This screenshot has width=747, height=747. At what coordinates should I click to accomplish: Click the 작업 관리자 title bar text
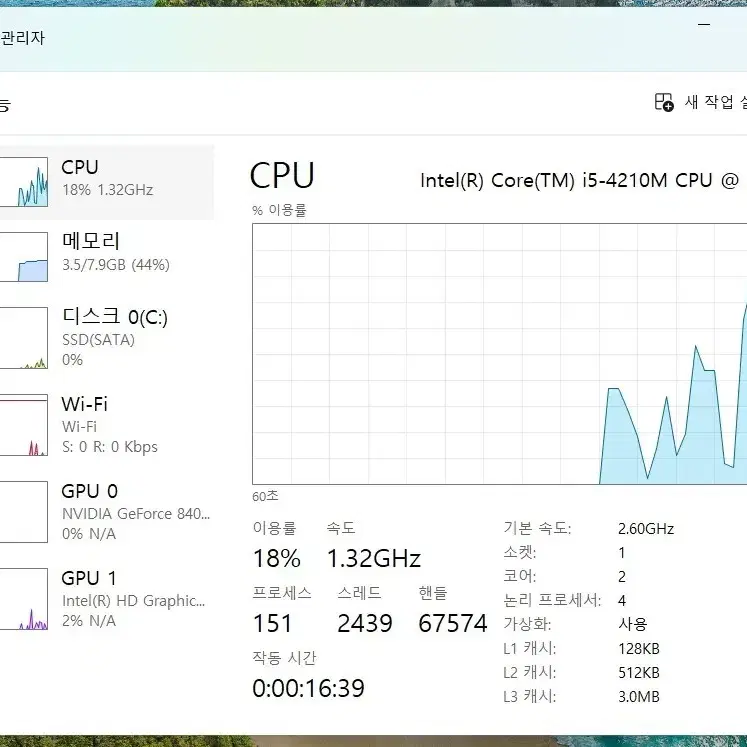[x=22, y=38]
